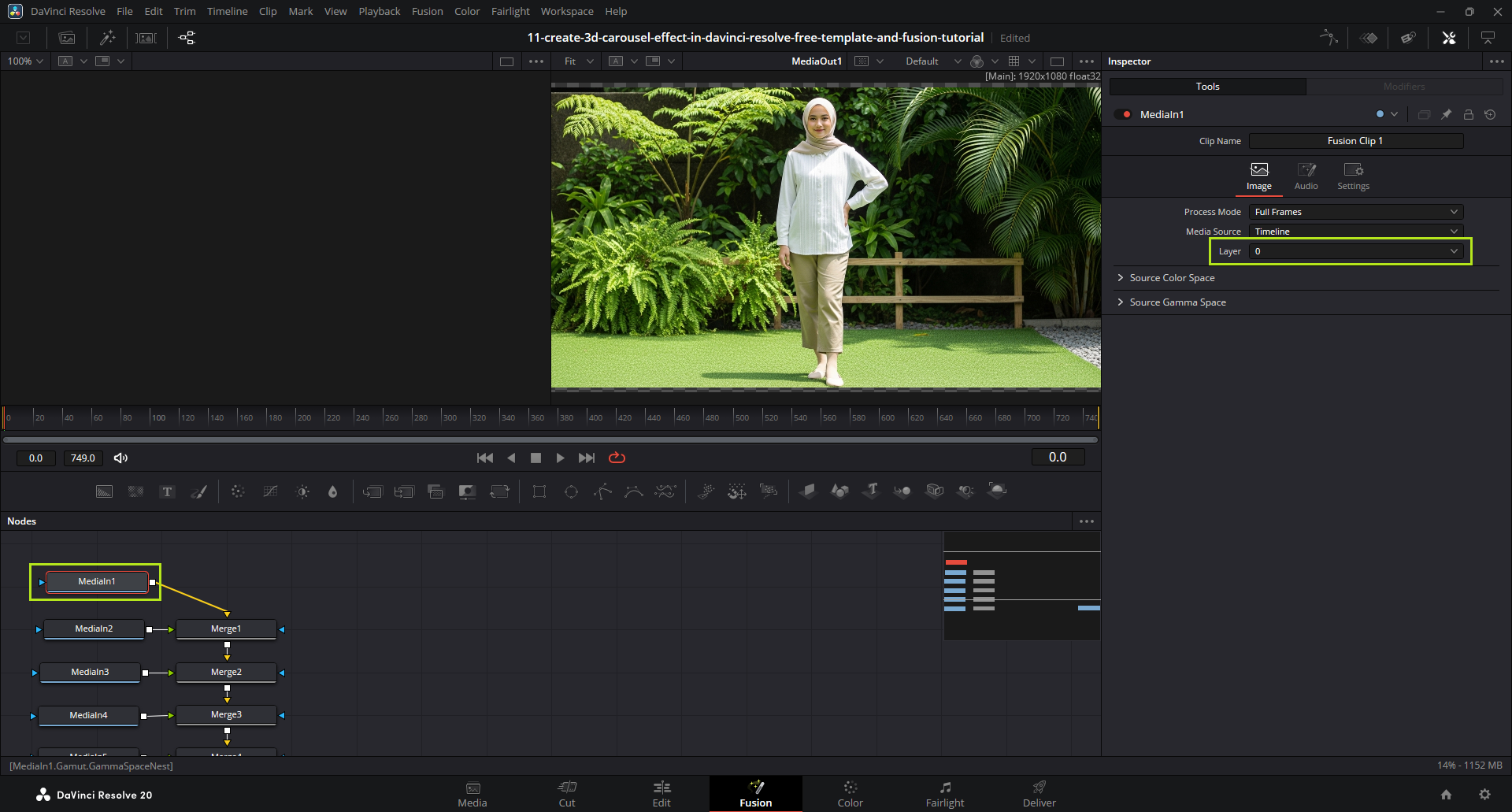Toggle loop playback button
This screenshot has width=1512, height=812.
pos(617,458)
